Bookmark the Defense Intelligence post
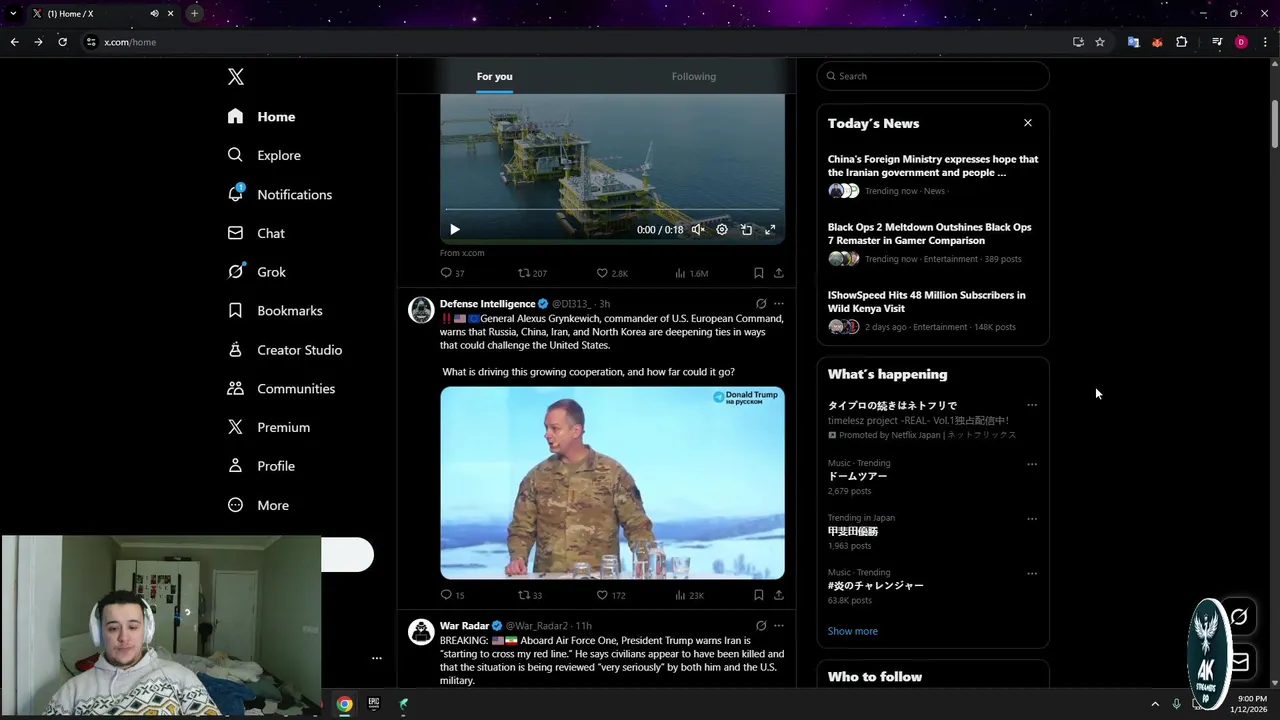This screenshot has width=1280, height=720. point(759,595)
